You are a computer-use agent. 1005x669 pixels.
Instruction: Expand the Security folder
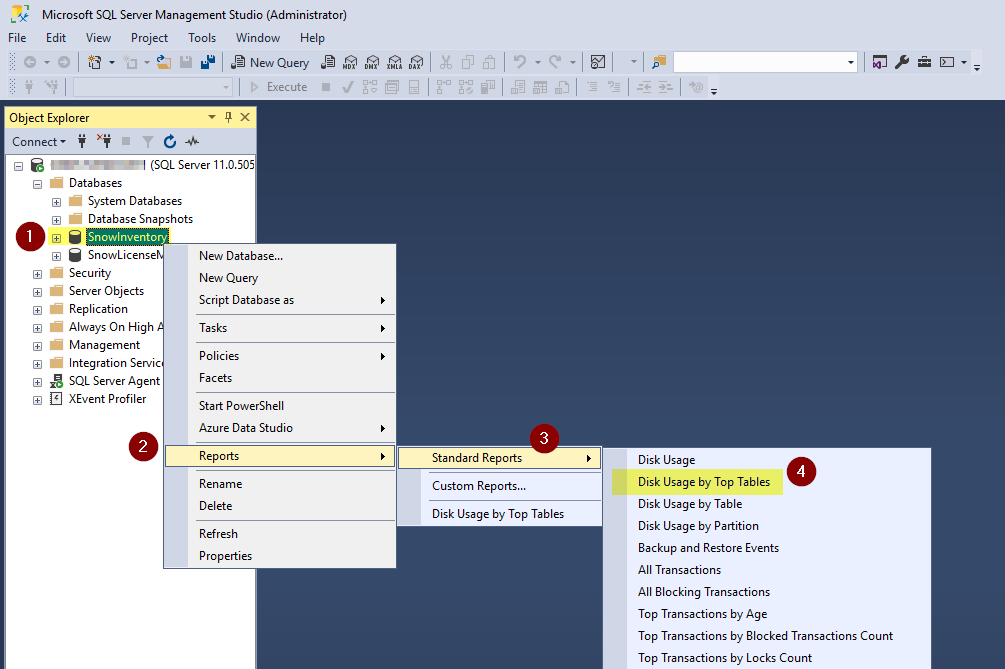tap(37, 274)
